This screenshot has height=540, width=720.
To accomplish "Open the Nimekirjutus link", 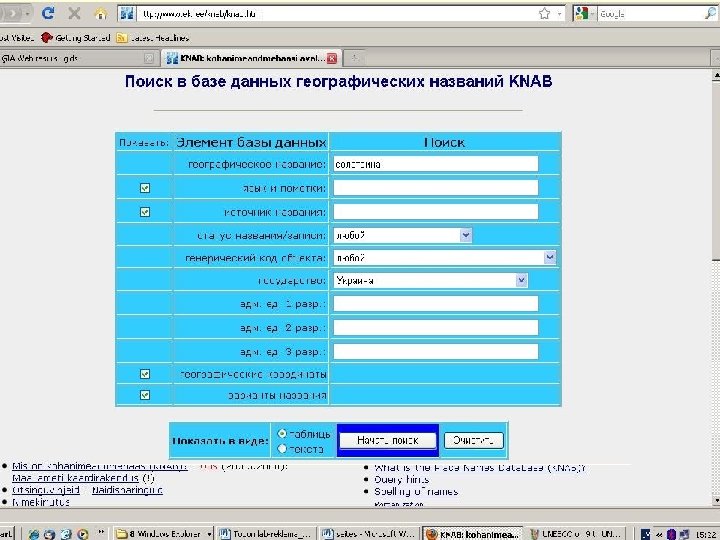I will (x=41, y=502).
